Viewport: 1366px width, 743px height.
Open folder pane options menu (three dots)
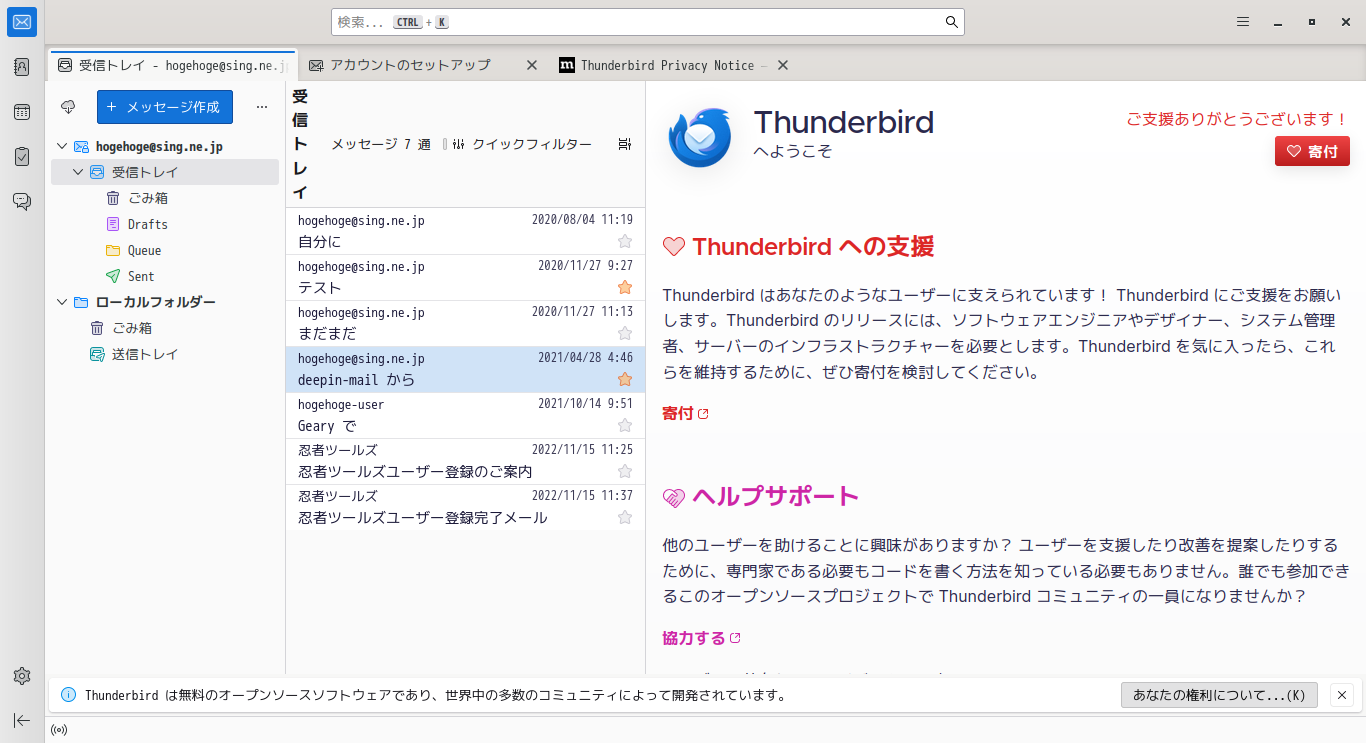[x=262, y=106]
